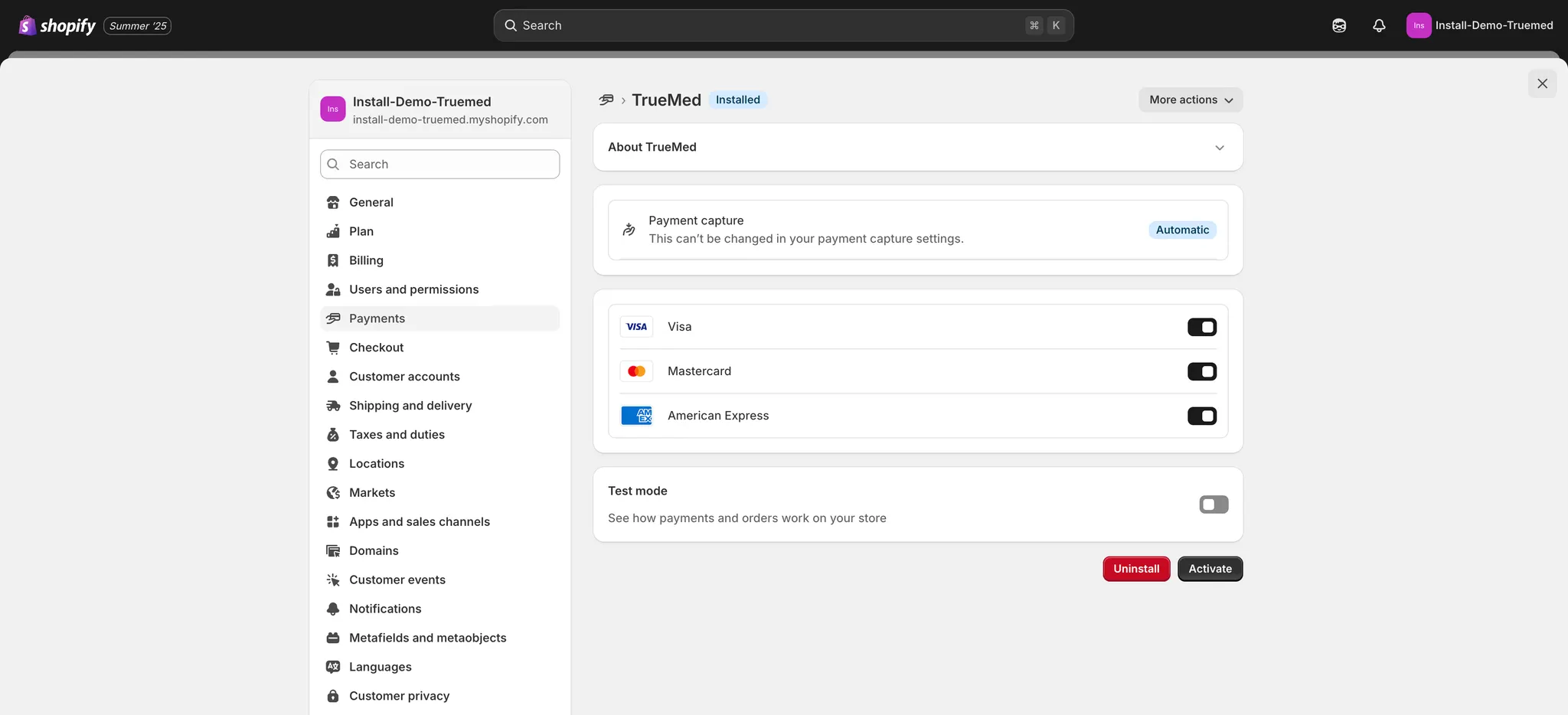
Task: Open the More actions dropdown
Action: [x=1191, y=100]
